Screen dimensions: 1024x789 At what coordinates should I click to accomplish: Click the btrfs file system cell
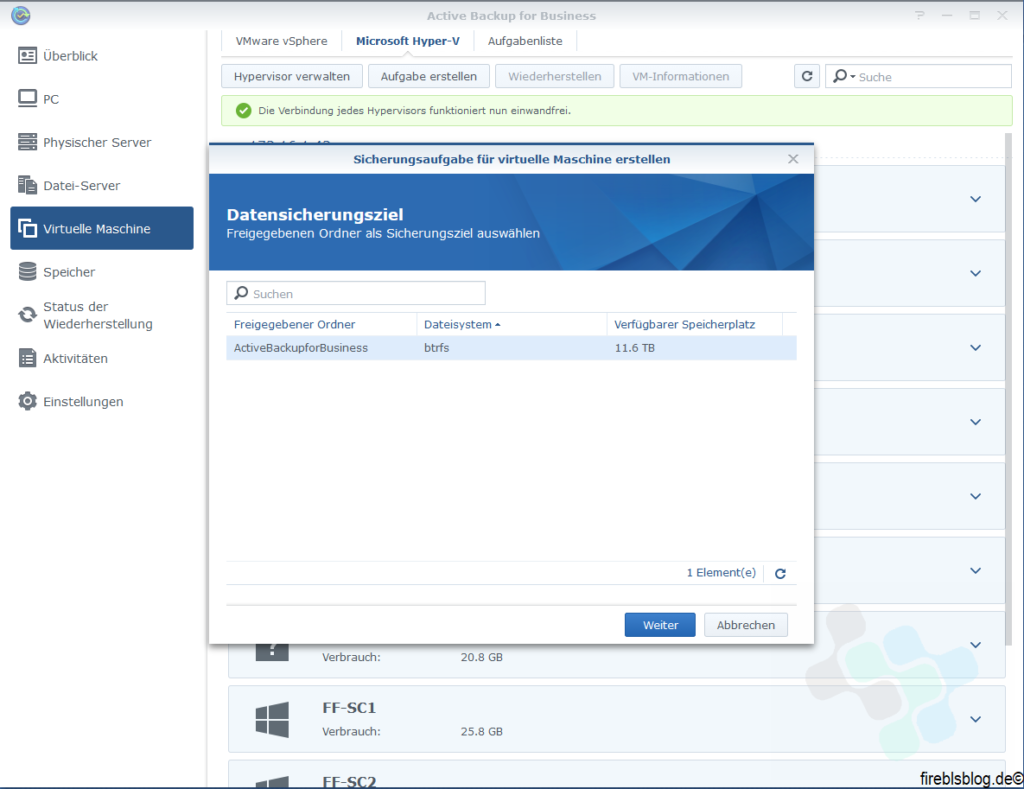click(x=436, y=348)
